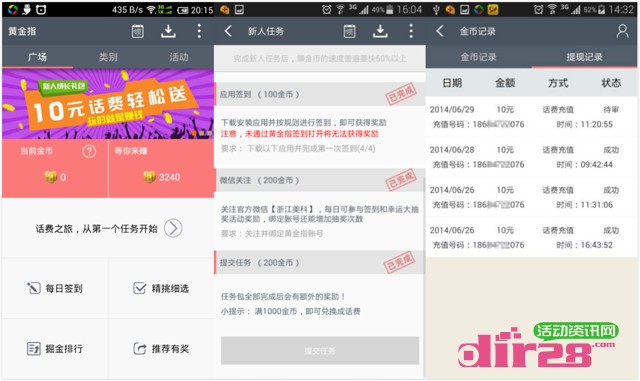Tap the 状态 column header
Screen dimensions: 640x381
[611, 83]
